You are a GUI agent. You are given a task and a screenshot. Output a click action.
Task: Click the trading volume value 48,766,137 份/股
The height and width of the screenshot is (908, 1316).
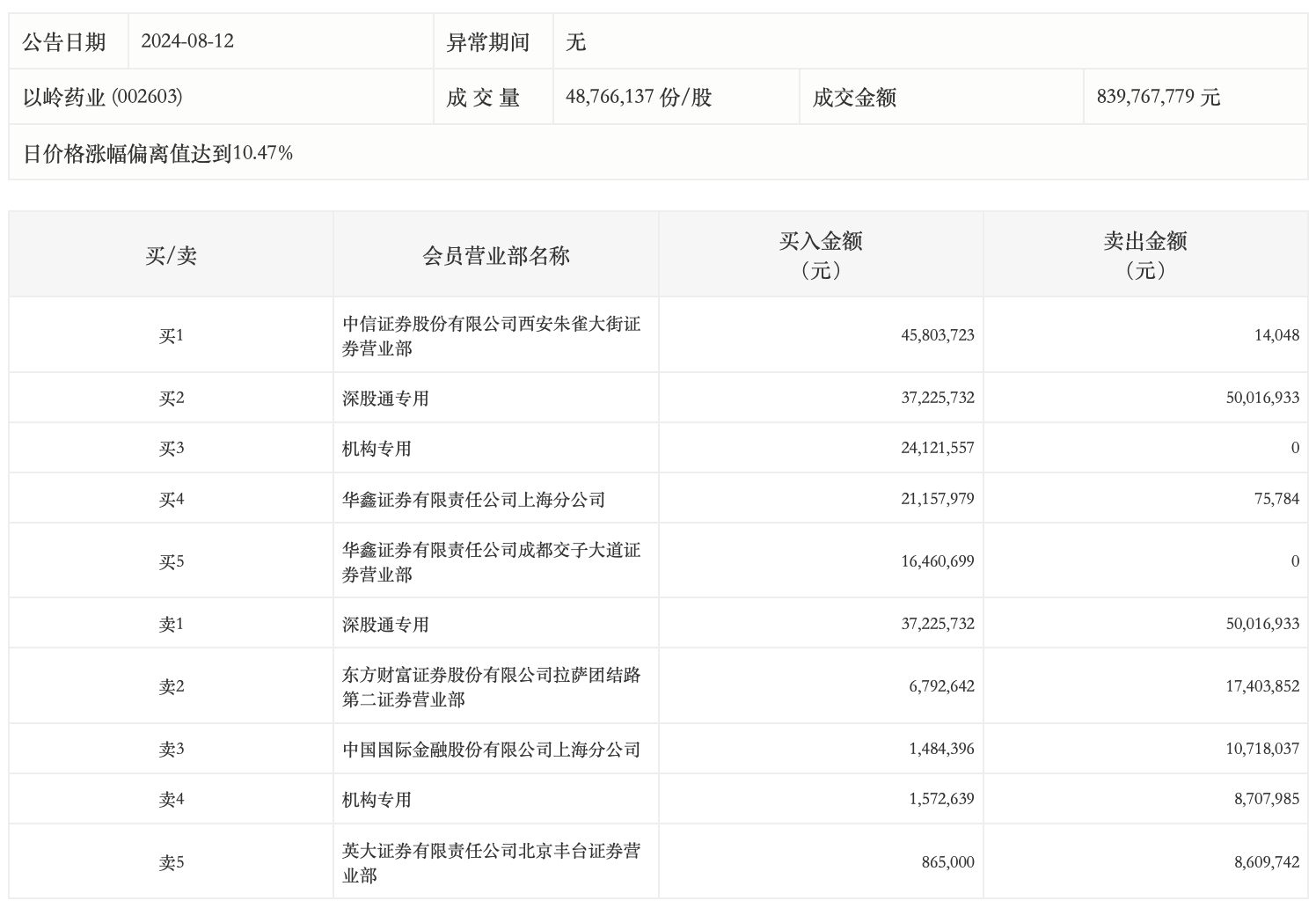pyautogui.click(x=638, y=97)
